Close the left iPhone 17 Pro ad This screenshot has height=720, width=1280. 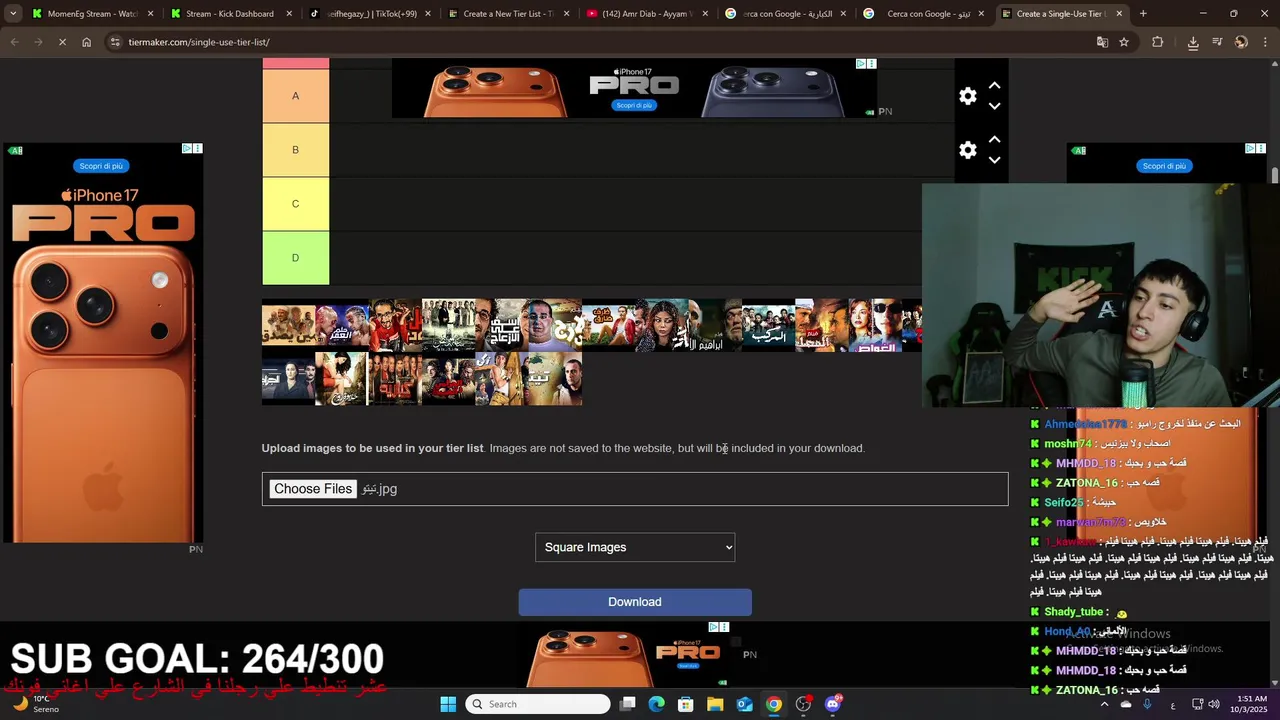(x=197, y=148)
